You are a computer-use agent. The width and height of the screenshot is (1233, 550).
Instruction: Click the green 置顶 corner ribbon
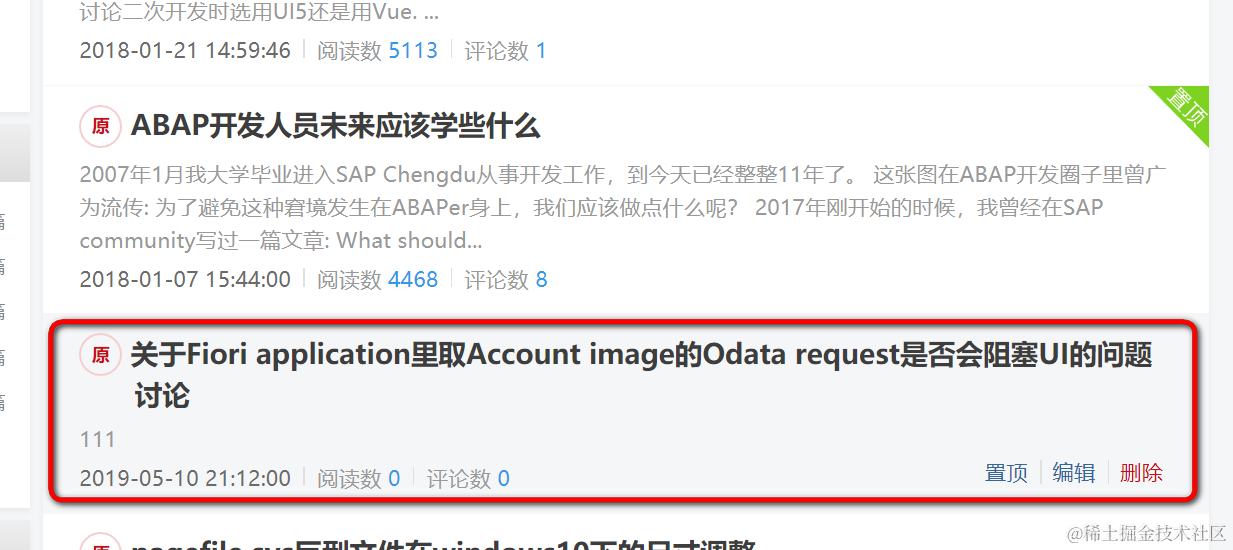pyautogui.click(x=1187, y=109)
